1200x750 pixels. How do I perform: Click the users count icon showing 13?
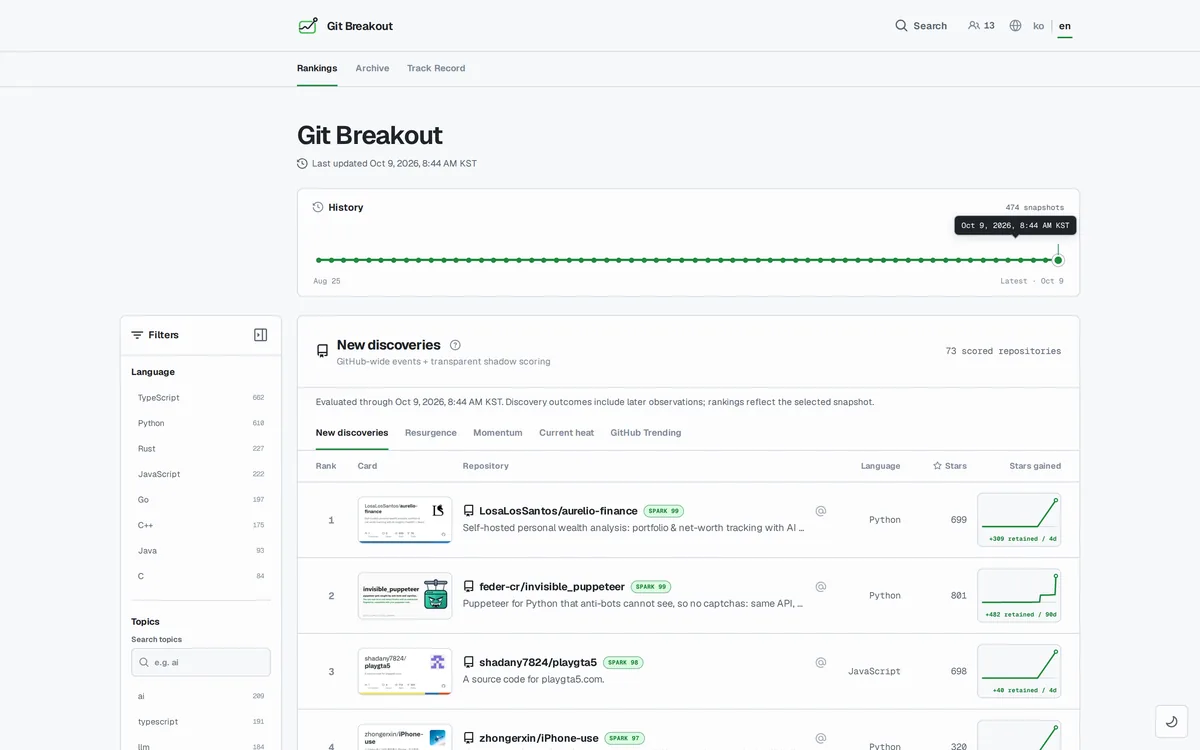click(x=974, y=26)
